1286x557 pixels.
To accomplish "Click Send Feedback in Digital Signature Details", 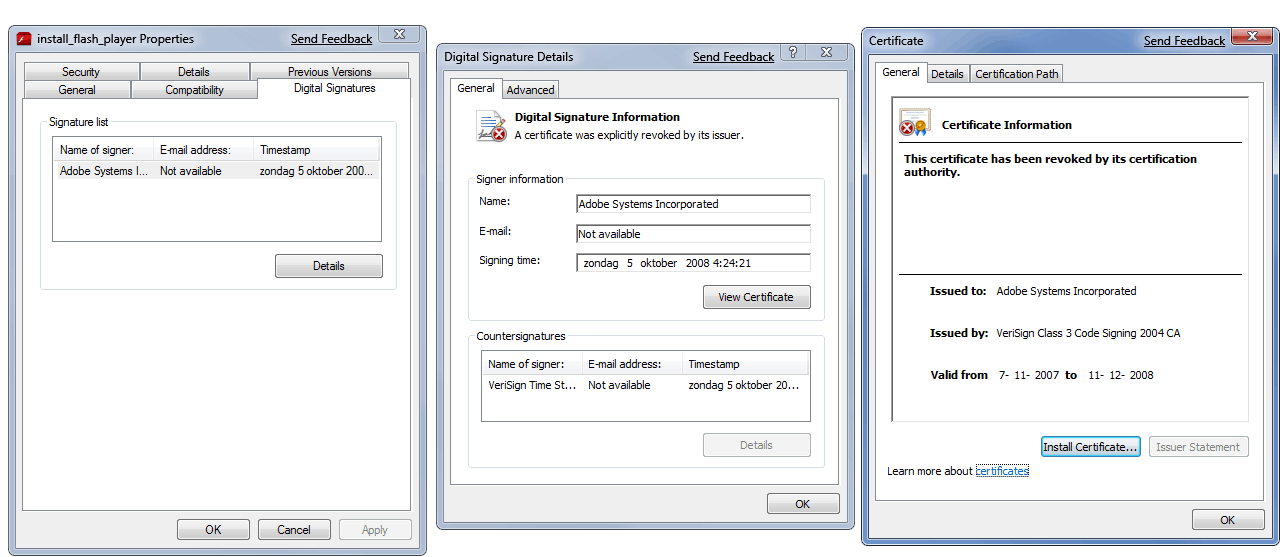I will click(x=734, y=57).
